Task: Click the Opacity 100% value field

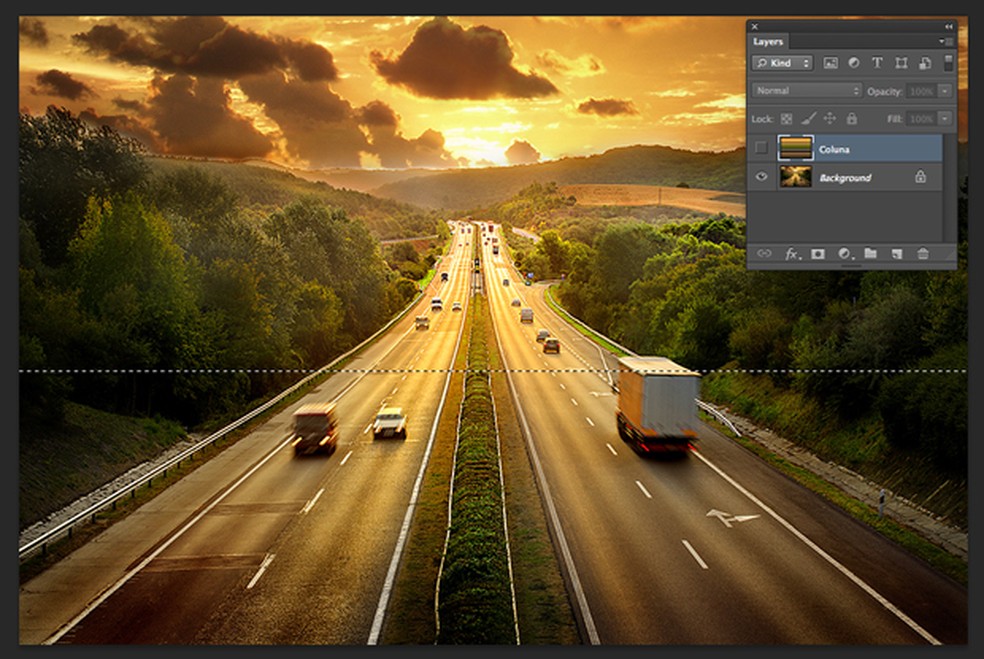Action: click(921, 92)
